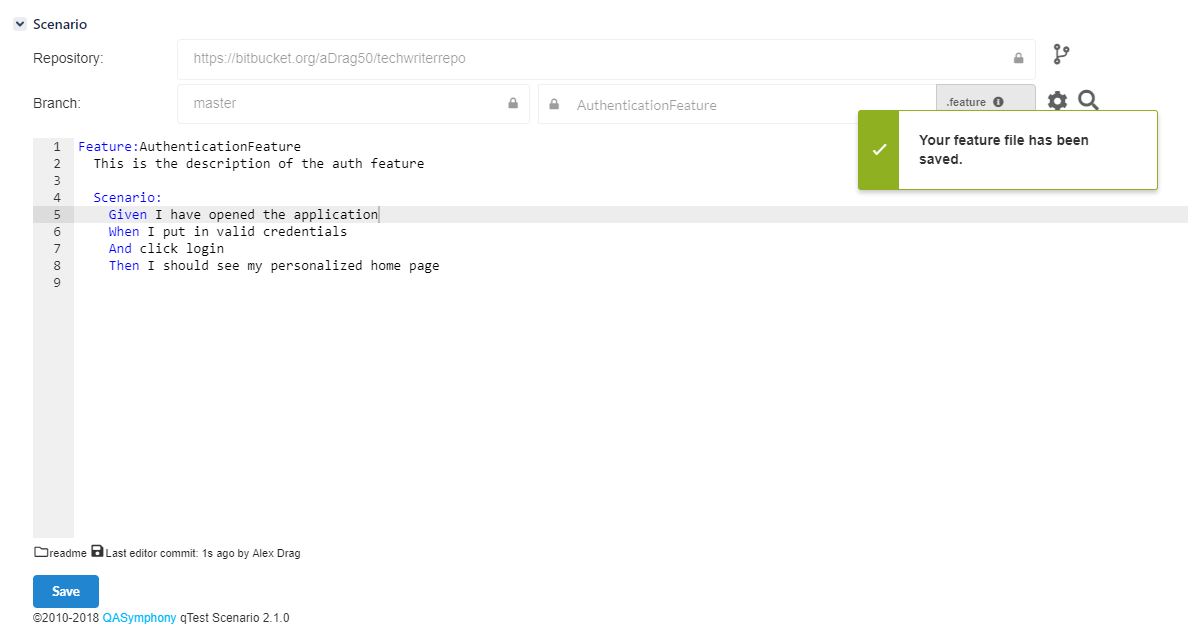
Task: Open the QASymphony link in the footer
Action: click(x=139, y=618)
